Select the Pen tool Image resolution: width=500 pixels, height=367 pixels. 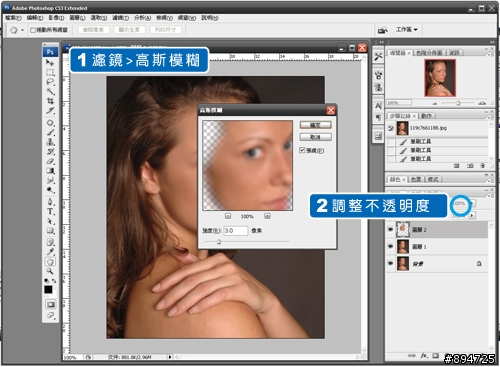click(50, 202)
